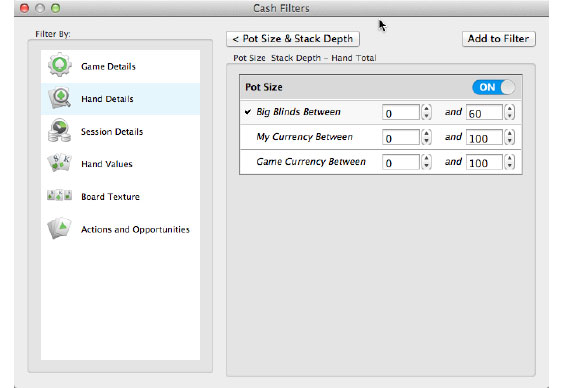Click the My Currency minimum stepper arrows
Image resolution: width=563 pixels, height=388 pixels.
pos(426,137)
